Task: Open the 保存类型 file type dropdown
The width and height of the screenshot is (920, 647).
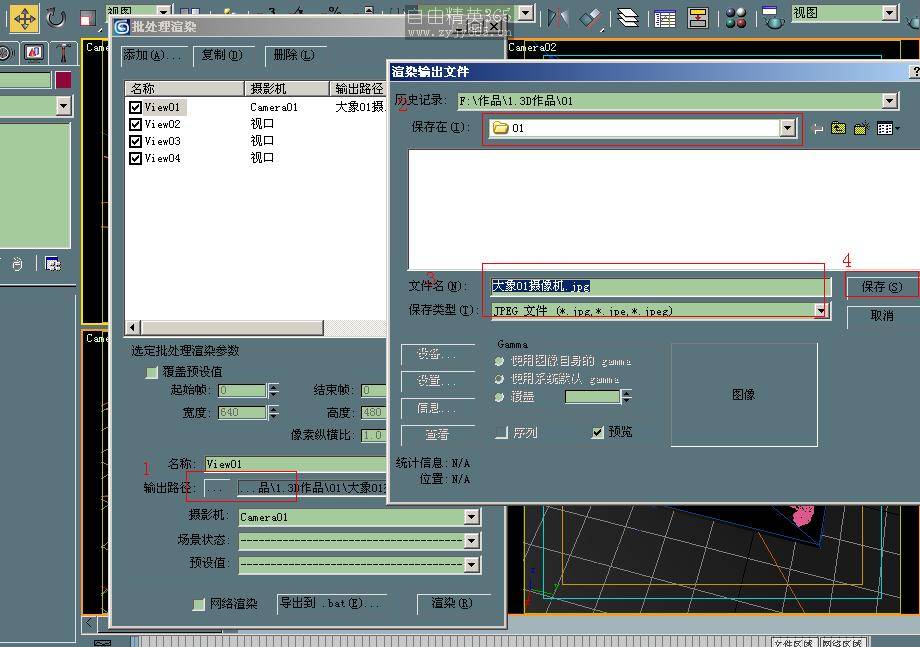Action: coord(821,311)
